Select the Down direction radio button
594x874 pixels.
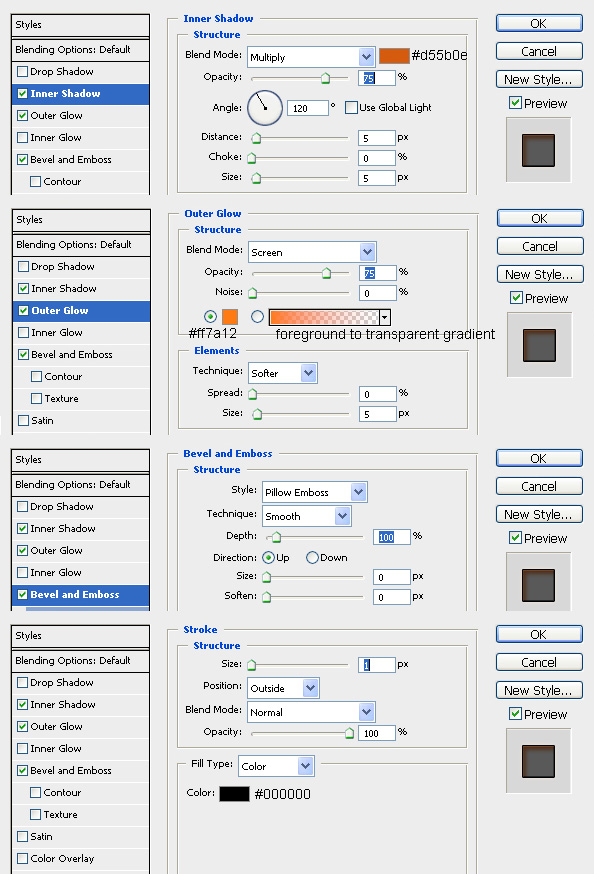(x=312, y=557)
